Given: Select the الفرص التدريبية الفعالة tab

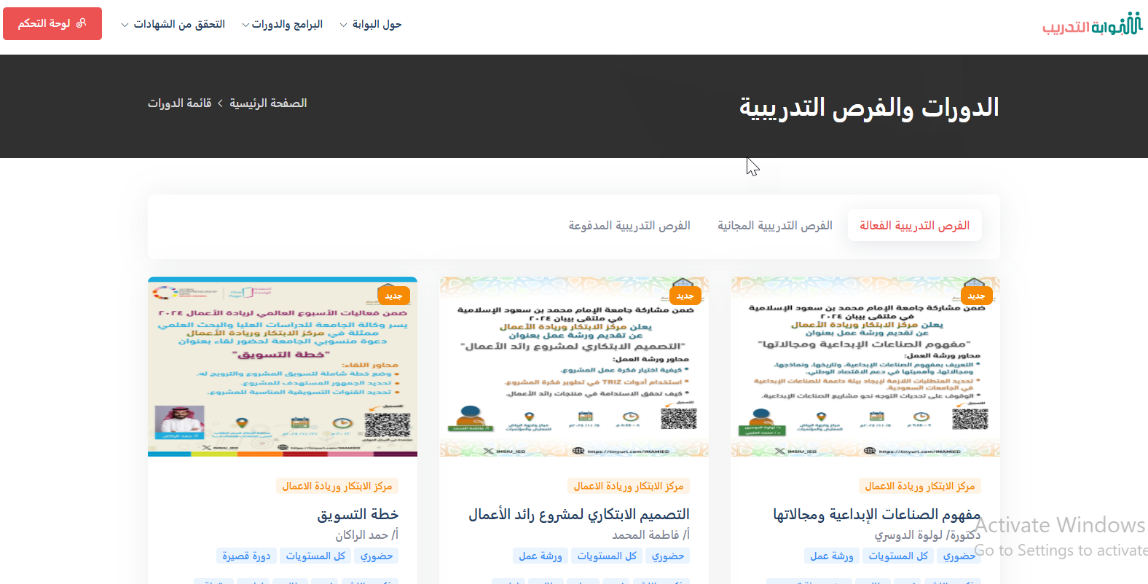Looking at the screenshot, I should point(915,226).
